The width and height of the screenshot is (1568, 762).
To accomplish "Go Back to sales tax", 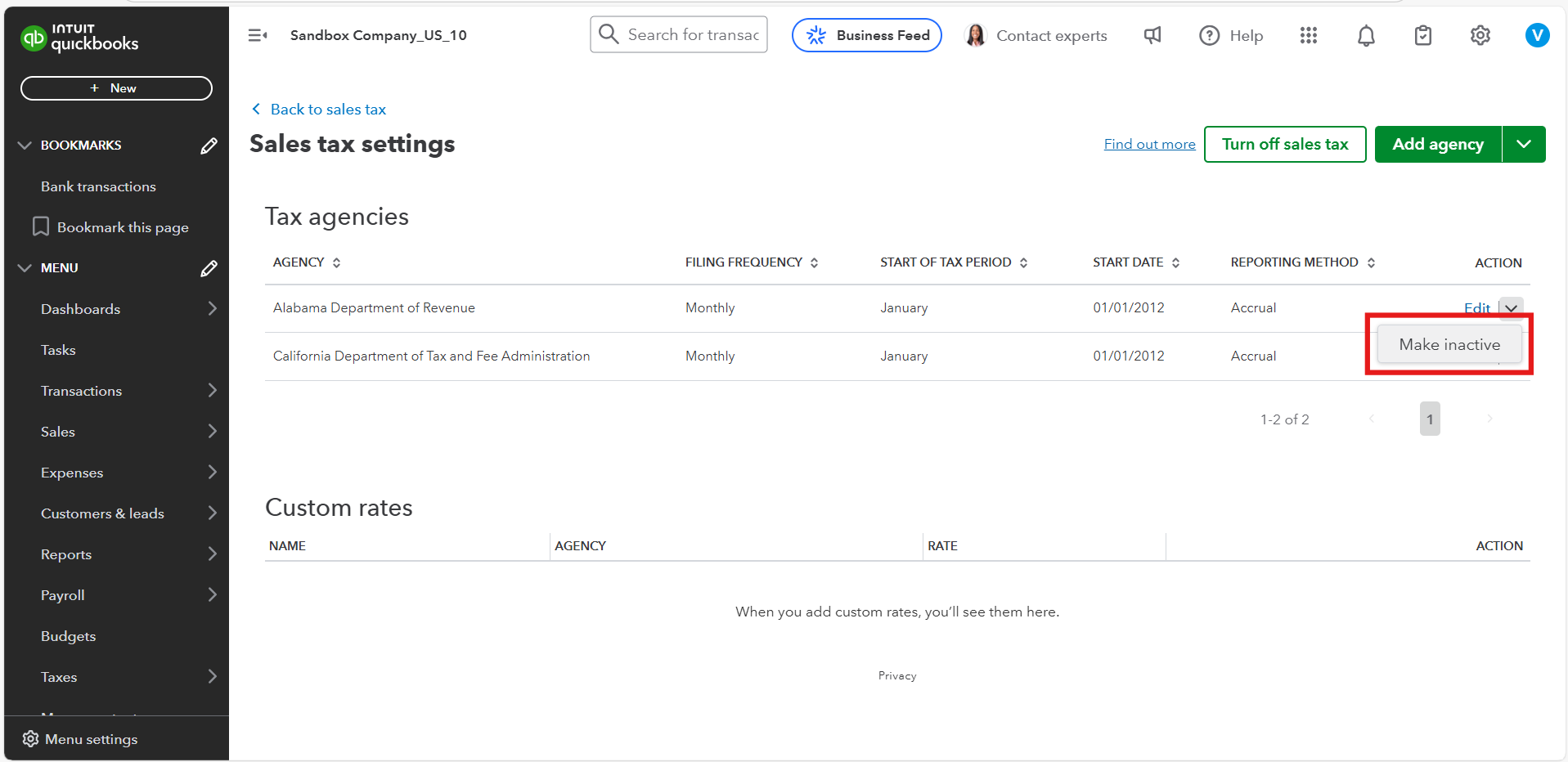I will point(328,109).
